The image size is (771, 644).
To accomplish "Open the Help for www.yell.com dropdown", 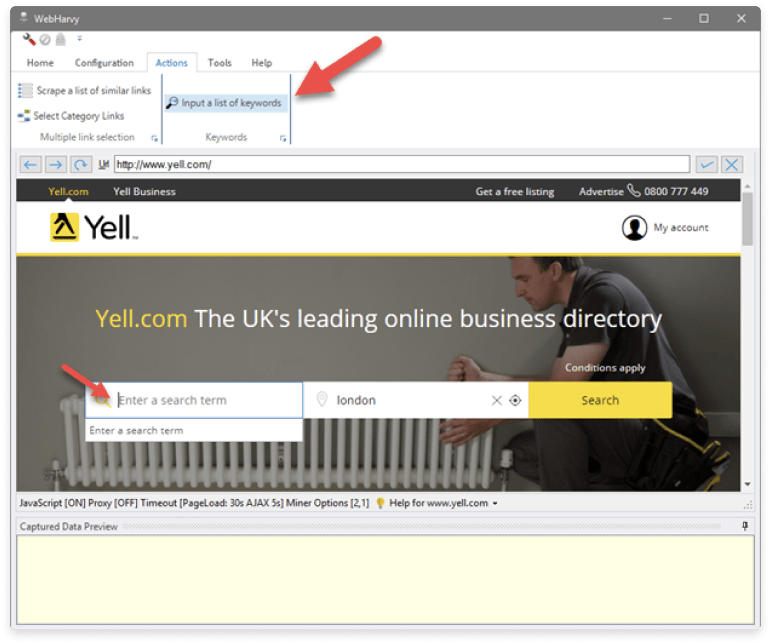I will click(495, 503).
